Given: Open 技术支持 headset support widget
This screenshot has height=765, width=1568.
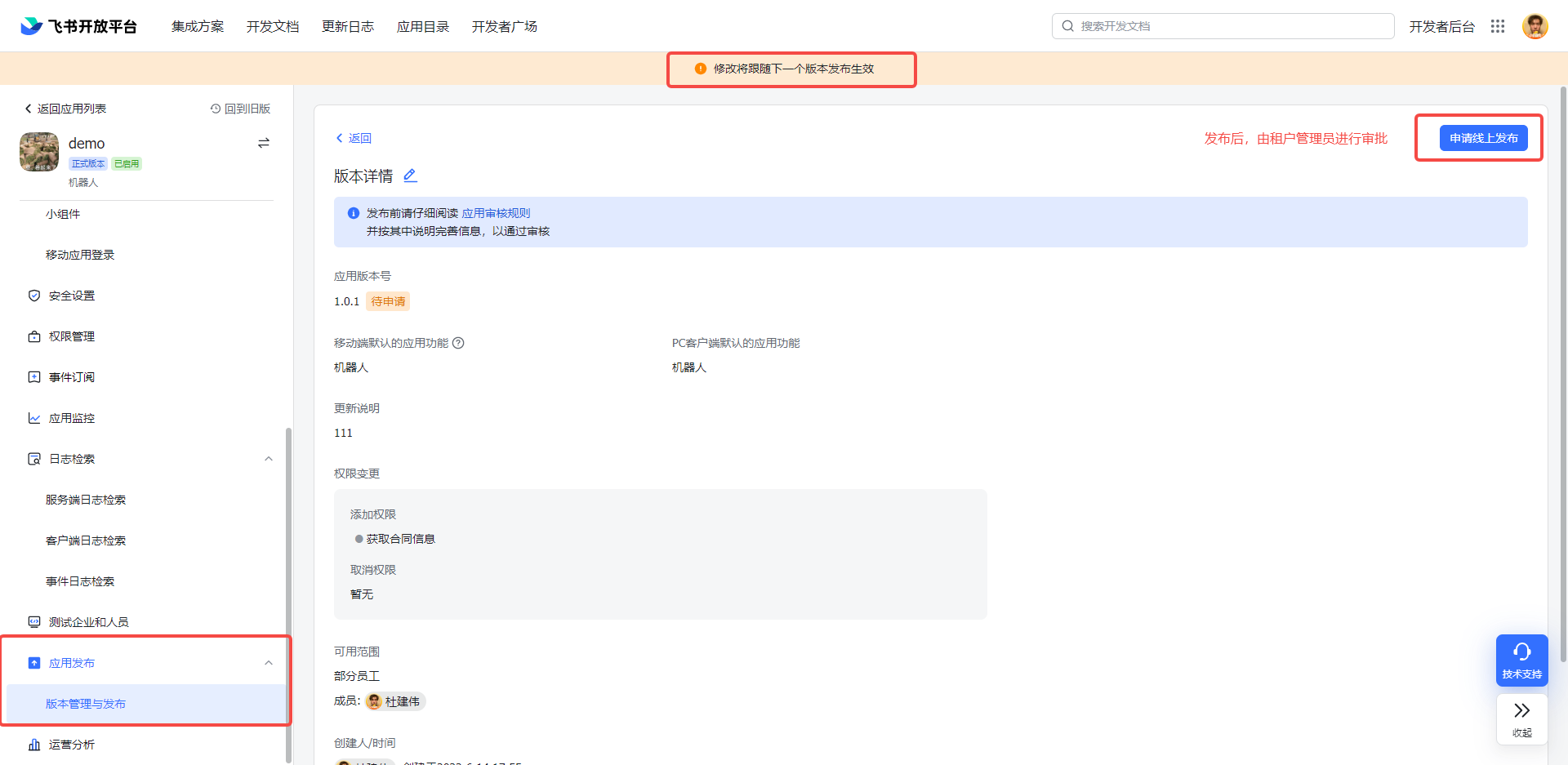Looking at the screenshot, I should 1521,660.
